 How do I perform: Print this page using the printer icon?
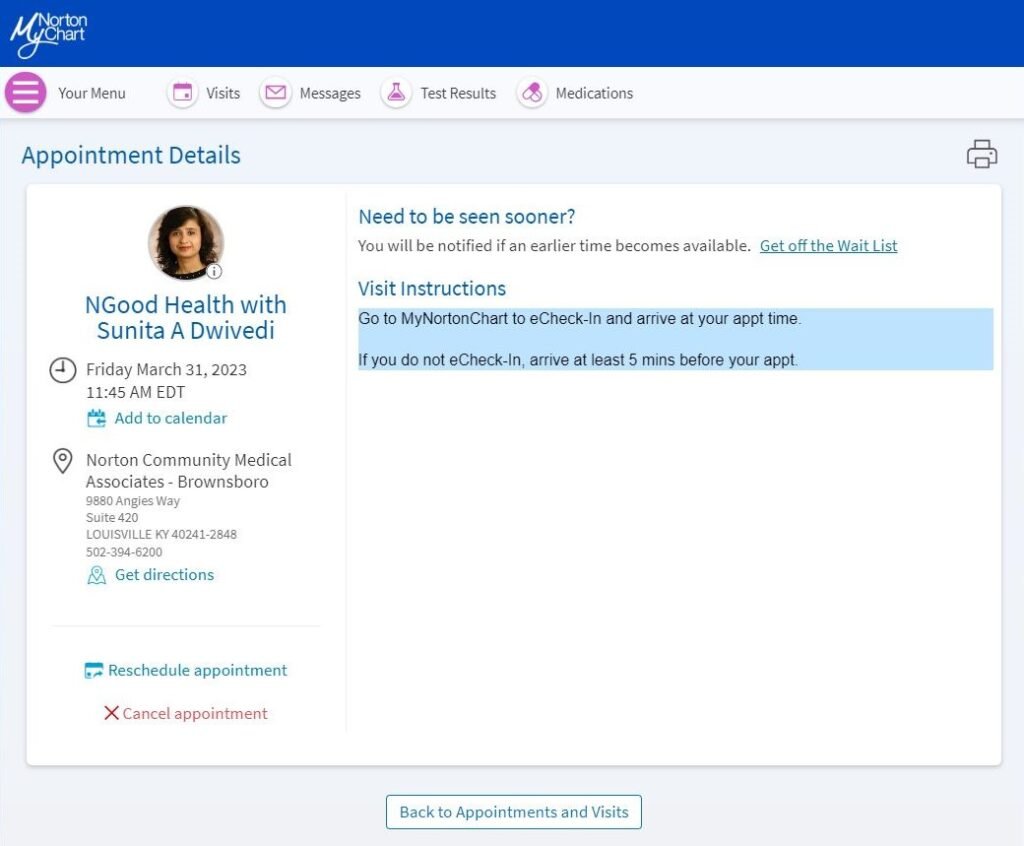click(982, 154)
